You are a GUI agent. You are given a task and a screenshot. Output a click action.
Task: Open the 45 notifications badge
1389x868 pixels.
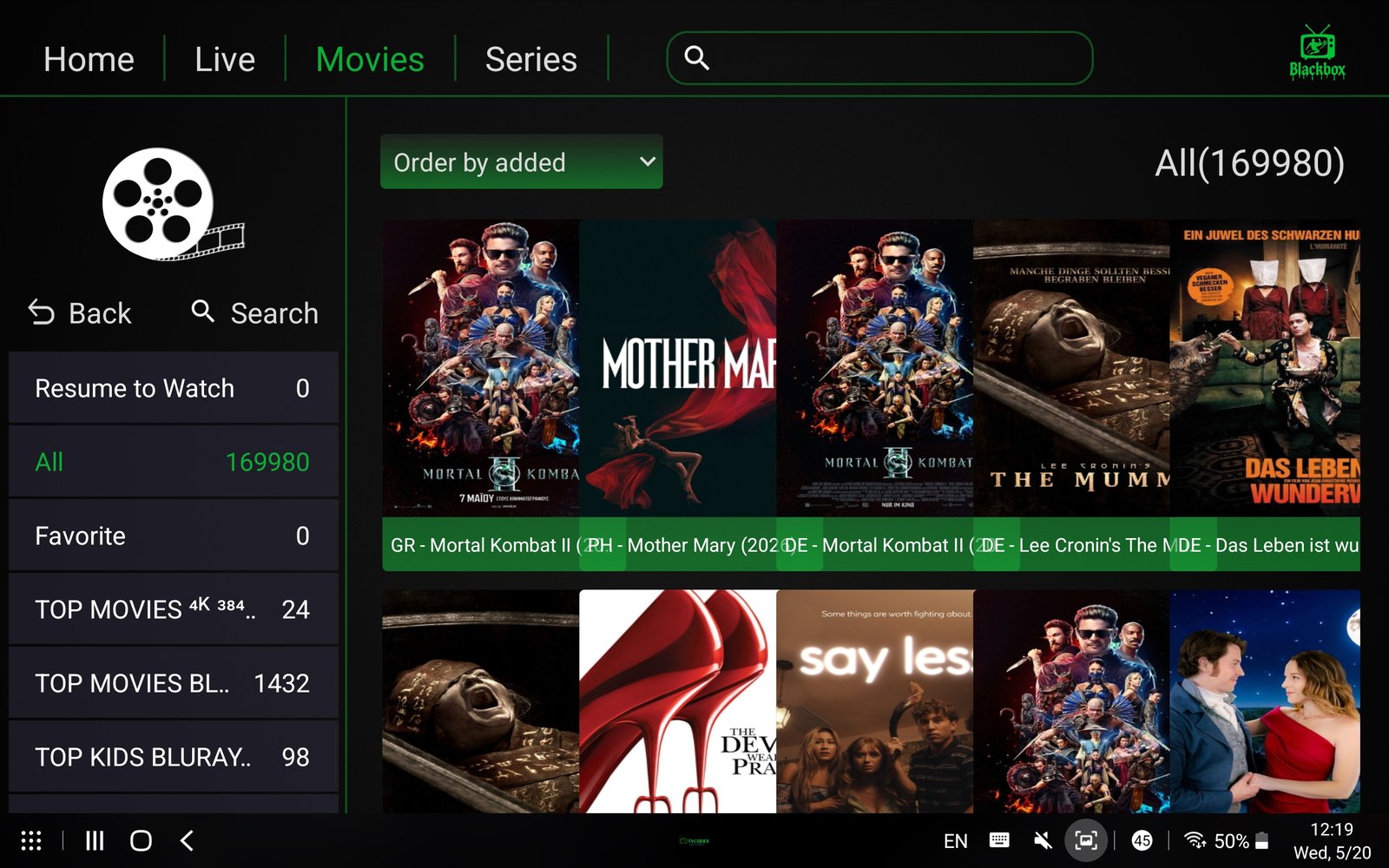(x=1142, y=840)
